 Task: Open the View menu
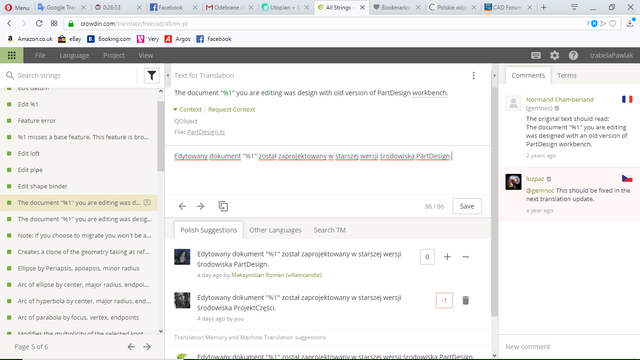tap(145, 56)
